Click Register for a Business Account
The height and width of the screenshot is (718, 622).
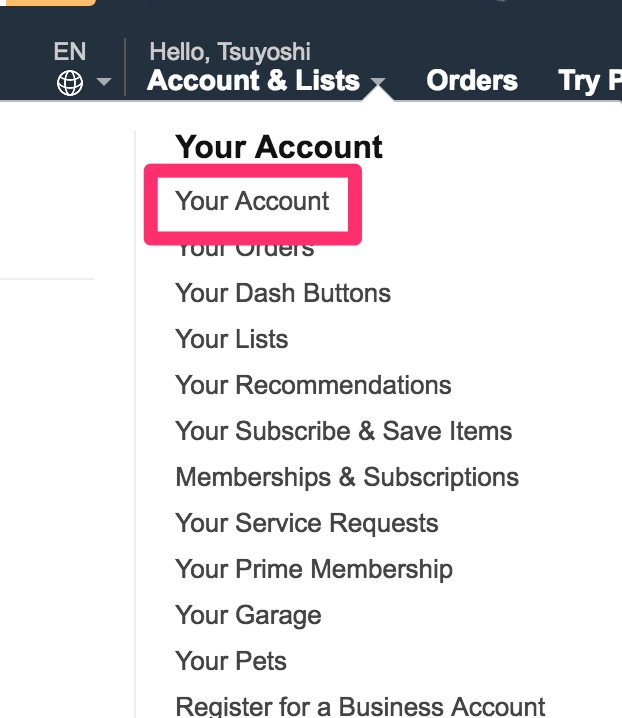click(x=360, y=707)
